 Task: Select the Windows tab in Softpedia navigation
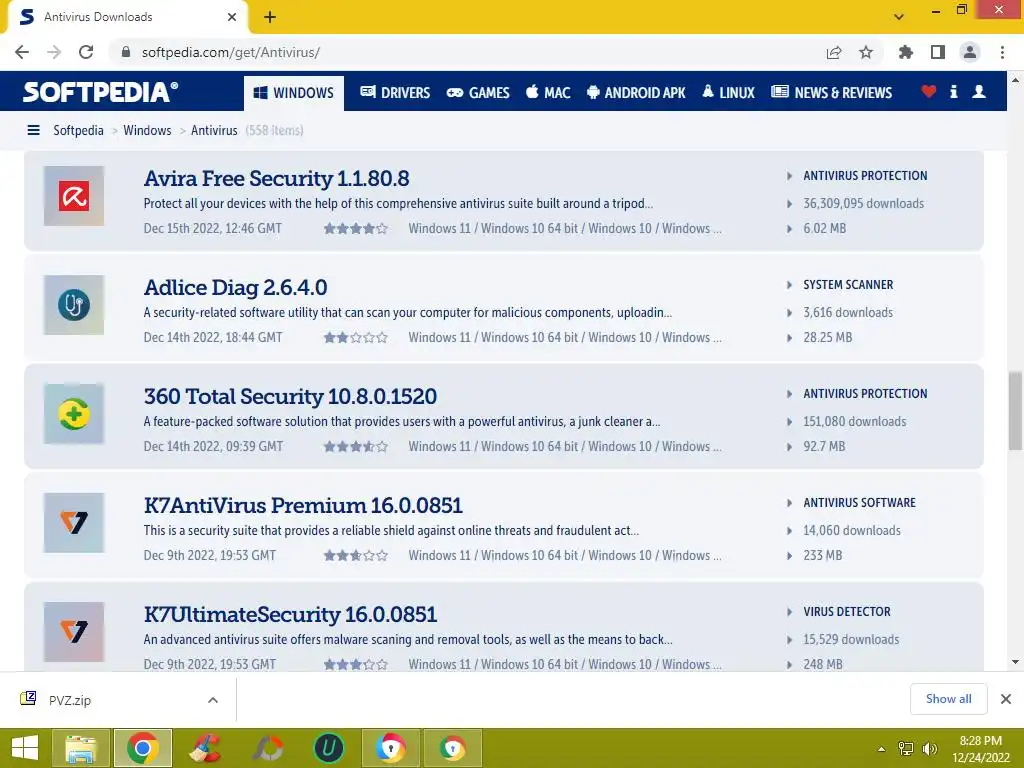[x=294, y=93]
